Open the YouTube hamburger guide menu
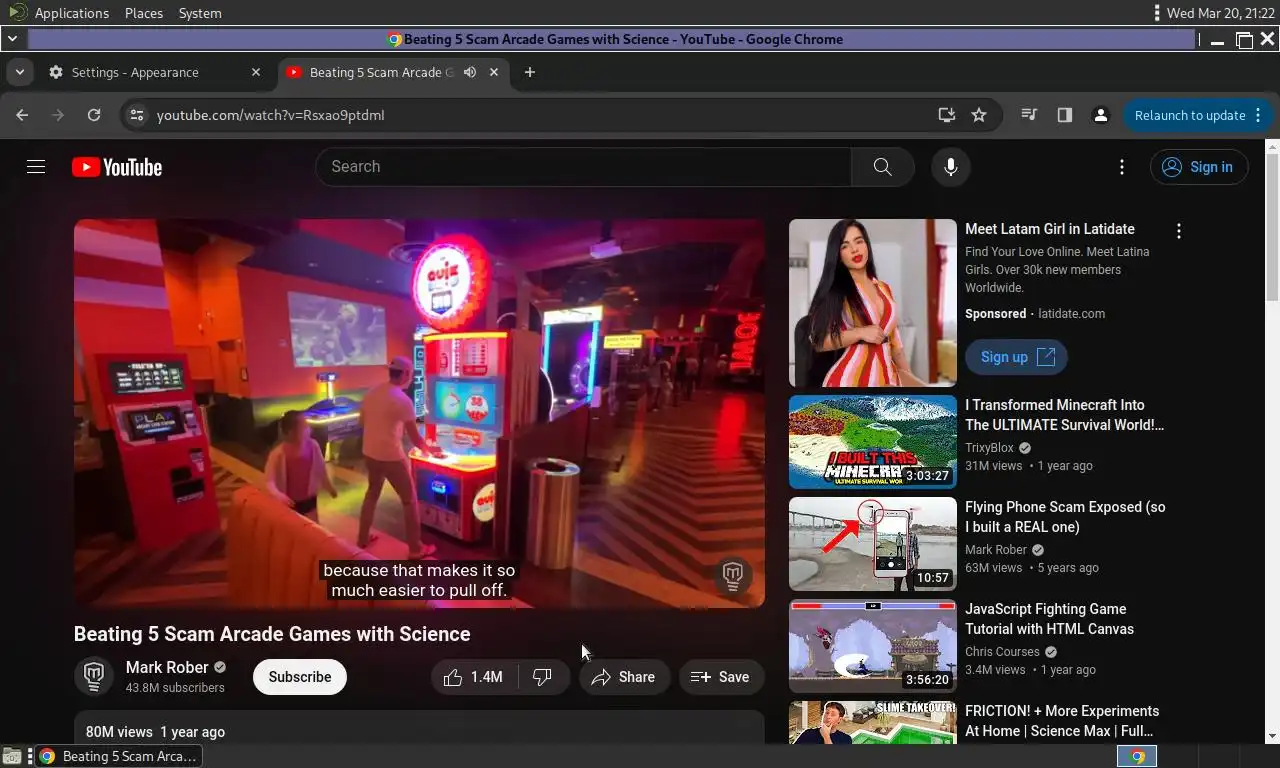The height and width of the screenshot is (768, 1280). (36, 167)
